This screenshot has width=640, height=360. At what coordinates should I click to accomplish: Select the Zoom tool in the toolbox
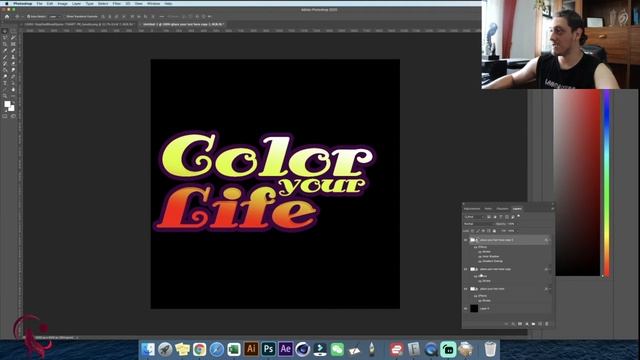(5, 96)
